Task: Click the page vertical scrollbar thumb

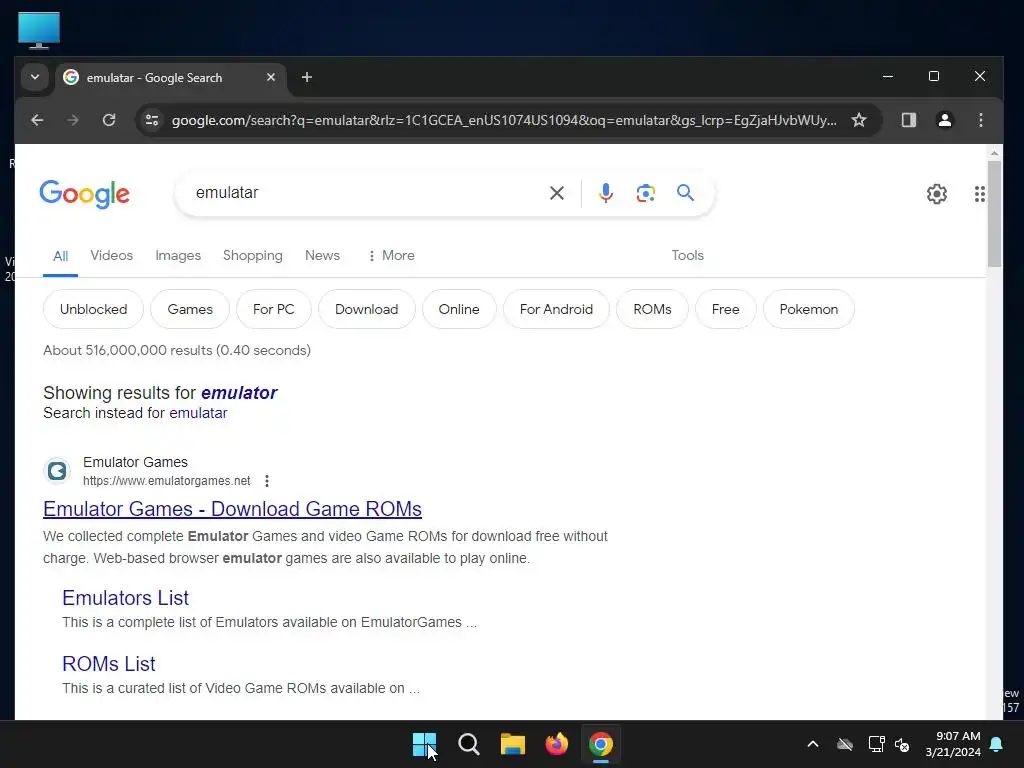Action: coord(994,214)
